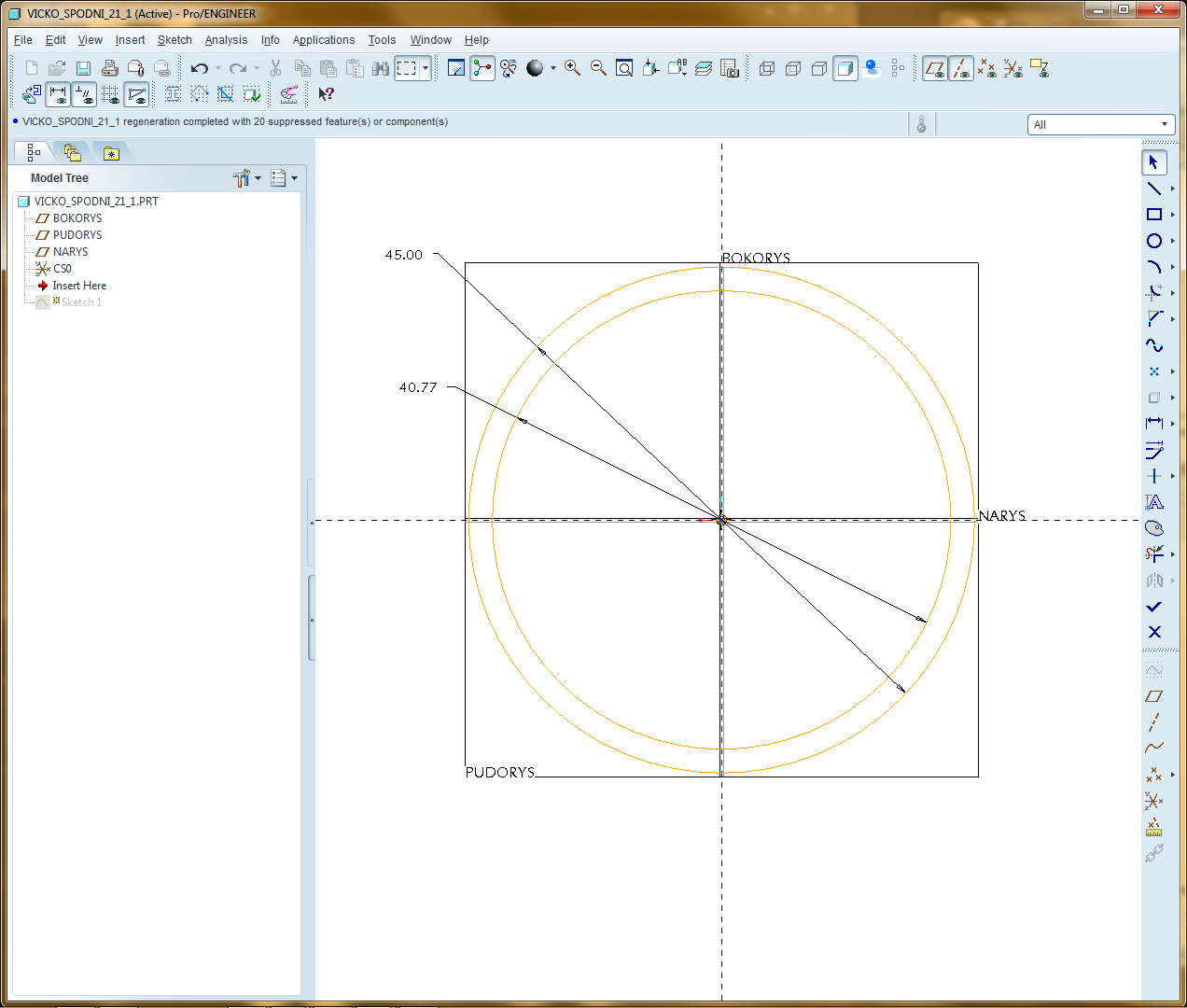Select CS0 coordinate system in tree

tap(62, 269)
